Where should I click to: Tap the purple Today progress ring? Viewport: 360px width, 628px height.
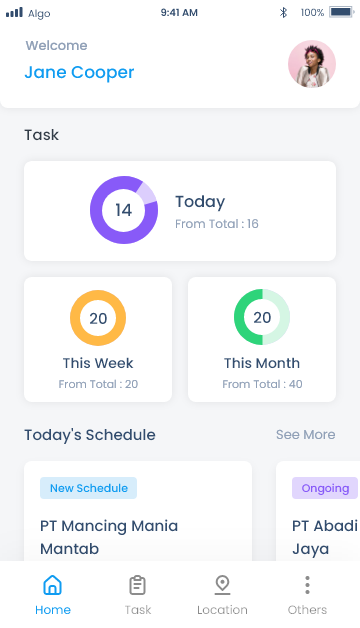click(x=124, y=210)
